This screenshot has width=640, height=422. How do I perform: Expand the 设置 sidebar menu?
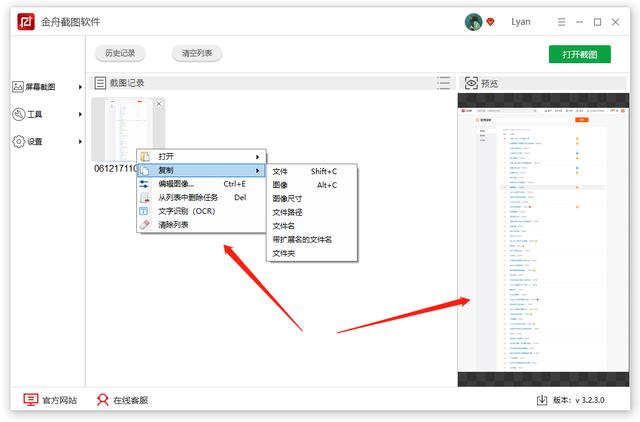pyautogui.click(x=47, y=142)
